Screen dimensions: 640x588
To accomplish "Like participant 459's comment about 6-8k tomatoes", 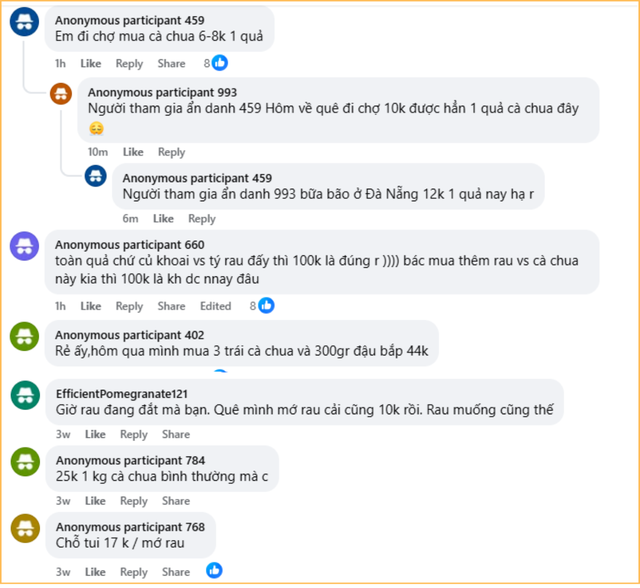I will 91,63.
